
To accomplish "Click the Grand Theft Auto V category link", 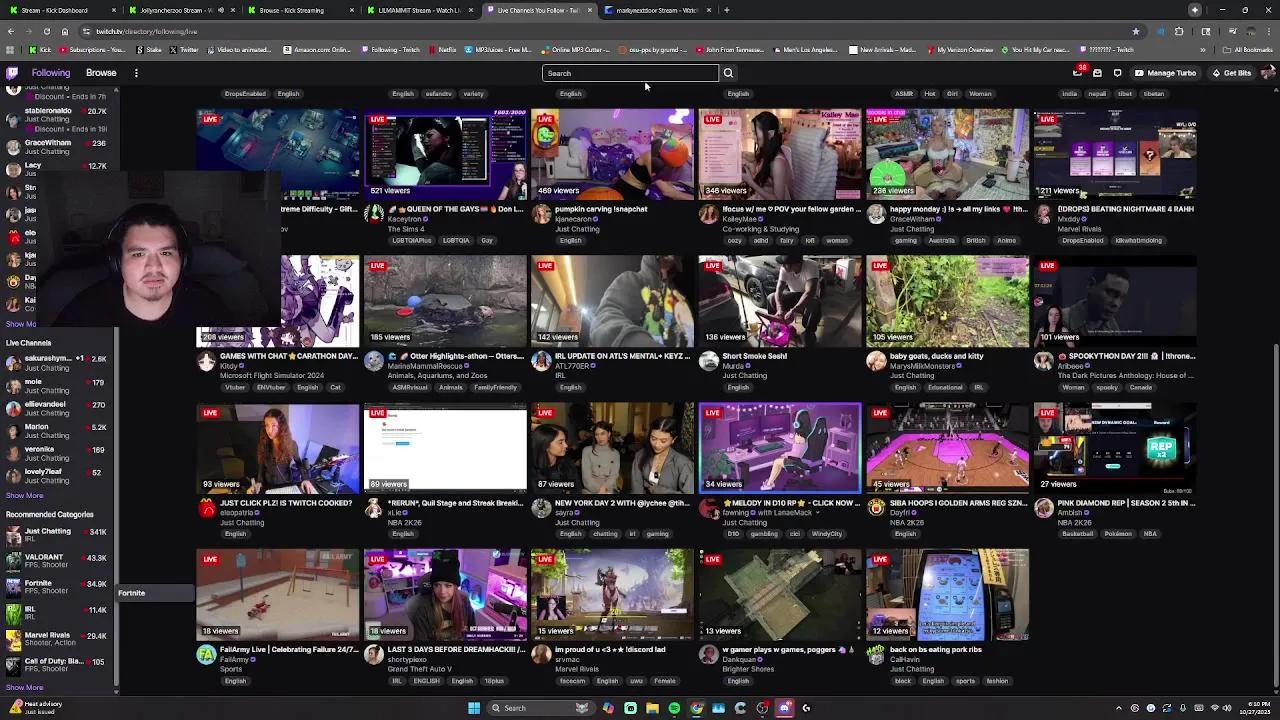I will pyautogui.click(x=420, y=669).
